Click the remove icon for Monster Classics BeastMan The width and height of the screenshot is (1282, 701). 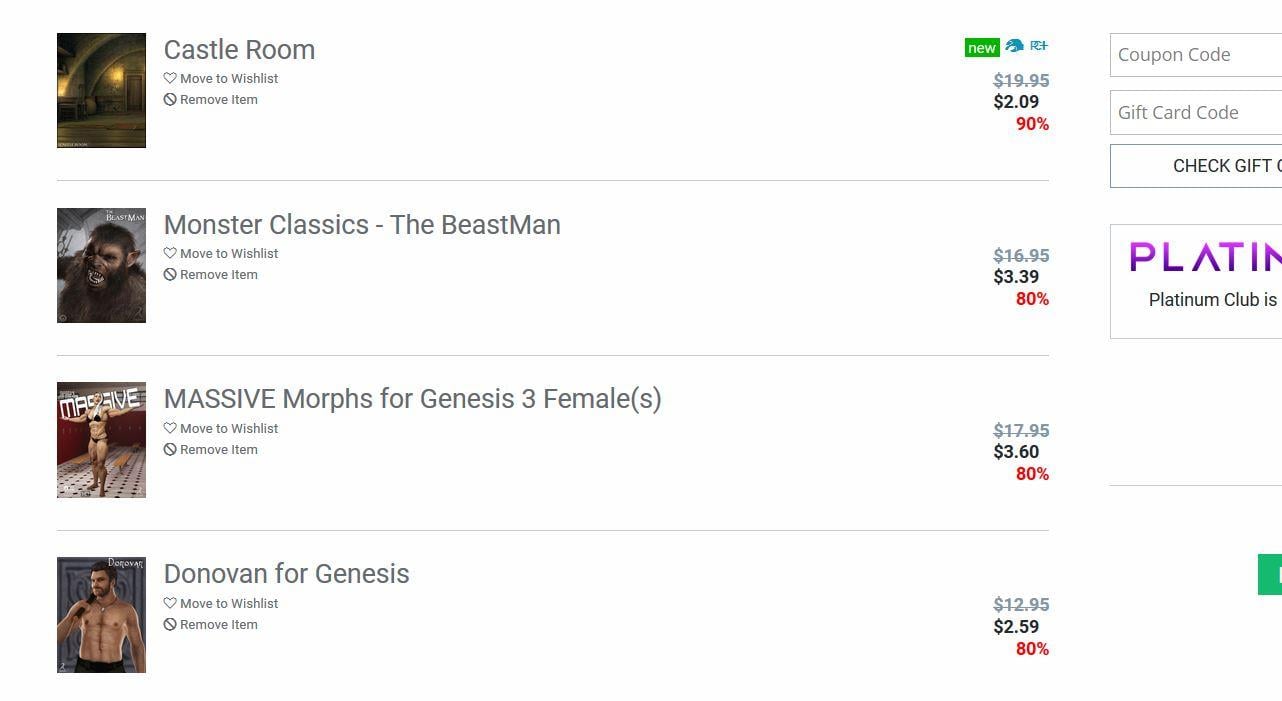point(170,275)
